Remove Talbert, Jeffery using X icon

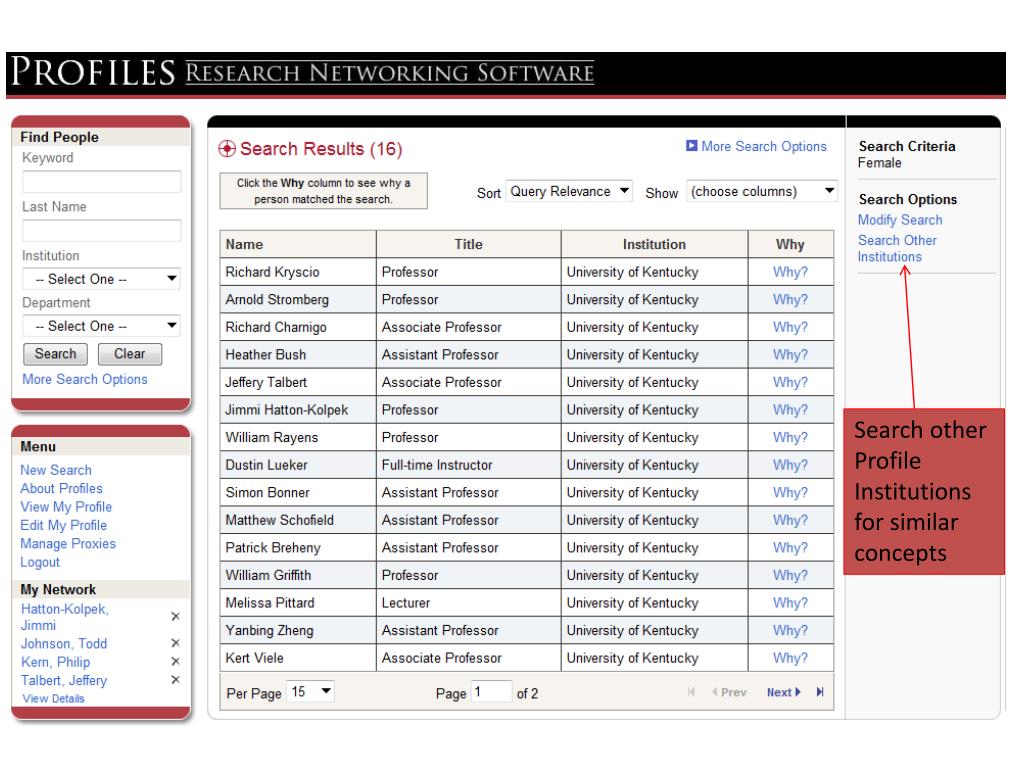(175, 680)
